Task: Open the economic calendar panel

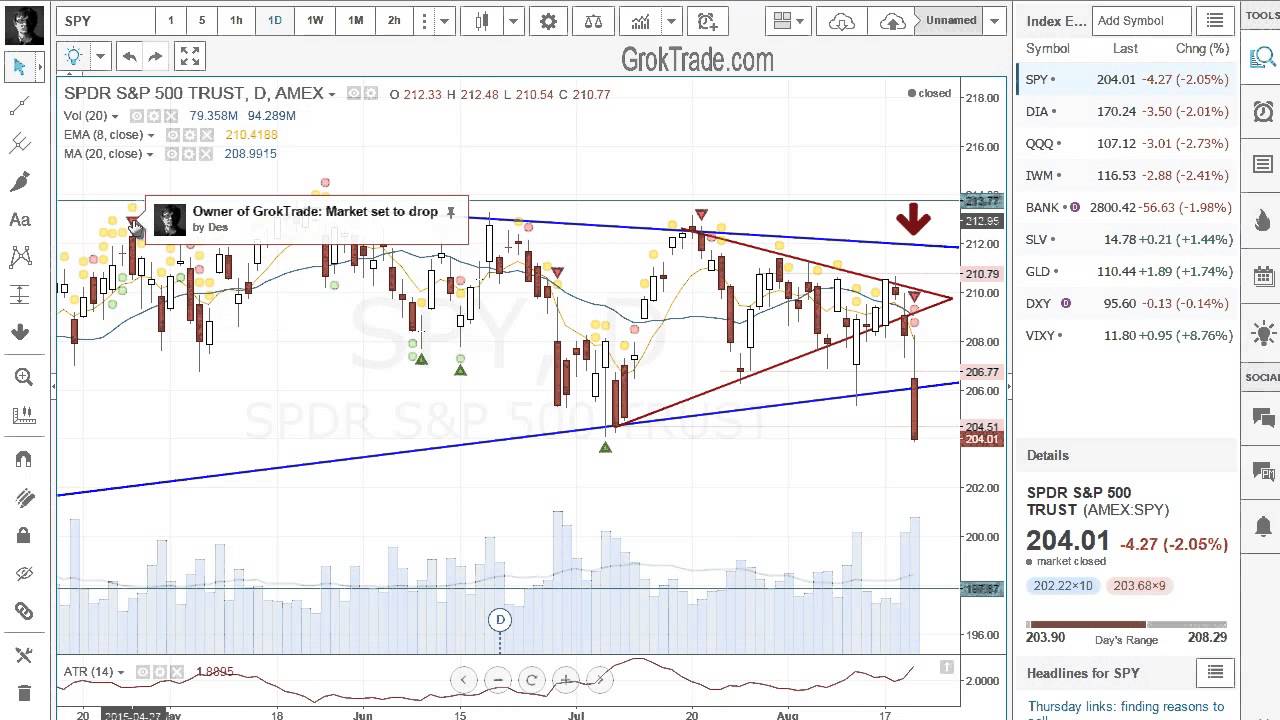Action: pyautogui.click(x=1263, y=277)
